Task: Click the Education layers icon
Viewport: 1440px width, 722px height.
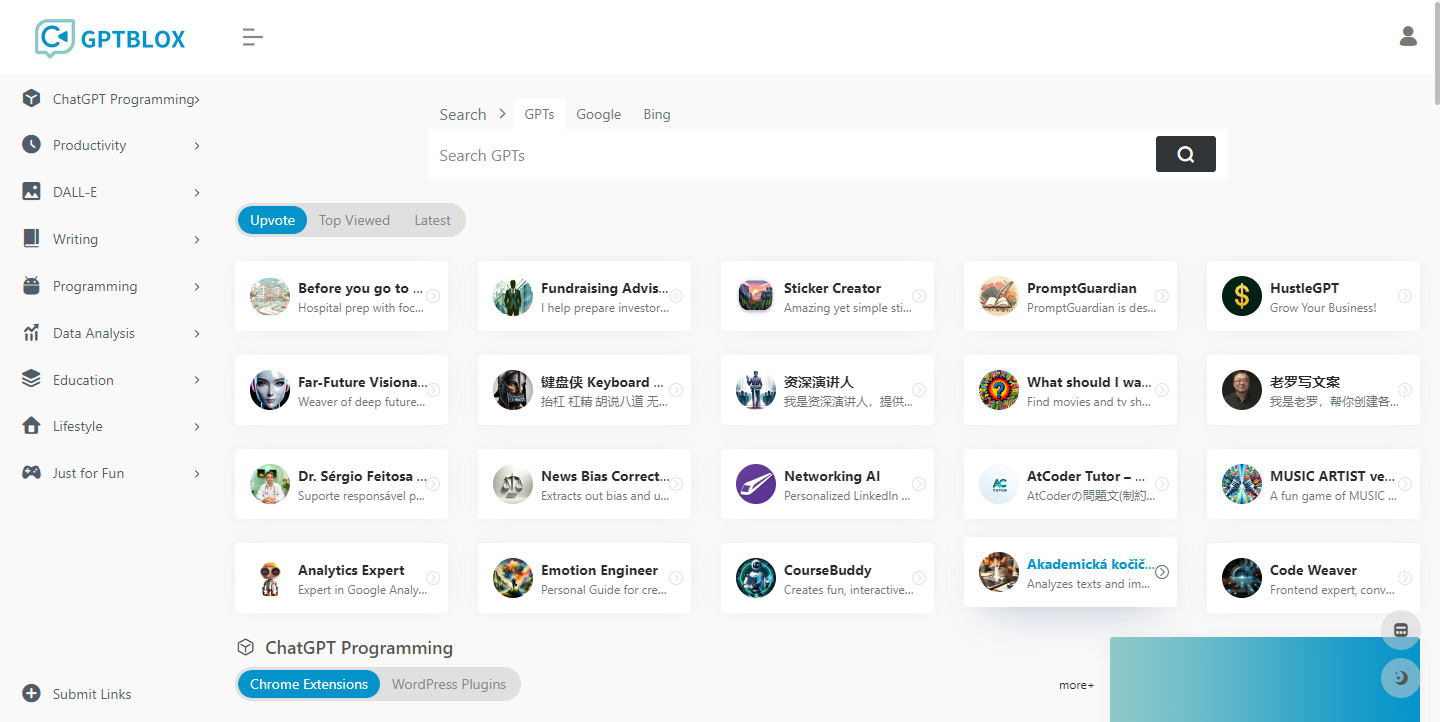Action: 32,380
